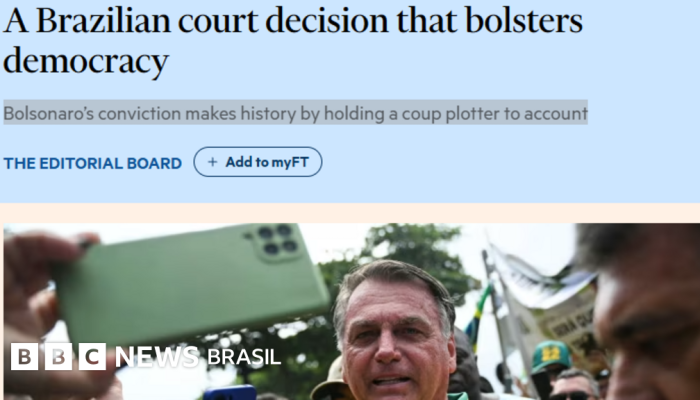This screenshot has width=700, height=400.
Task: Open THE EDITORIAL BOARD author link
Action: pyautogui.click(x=92, y=163)
